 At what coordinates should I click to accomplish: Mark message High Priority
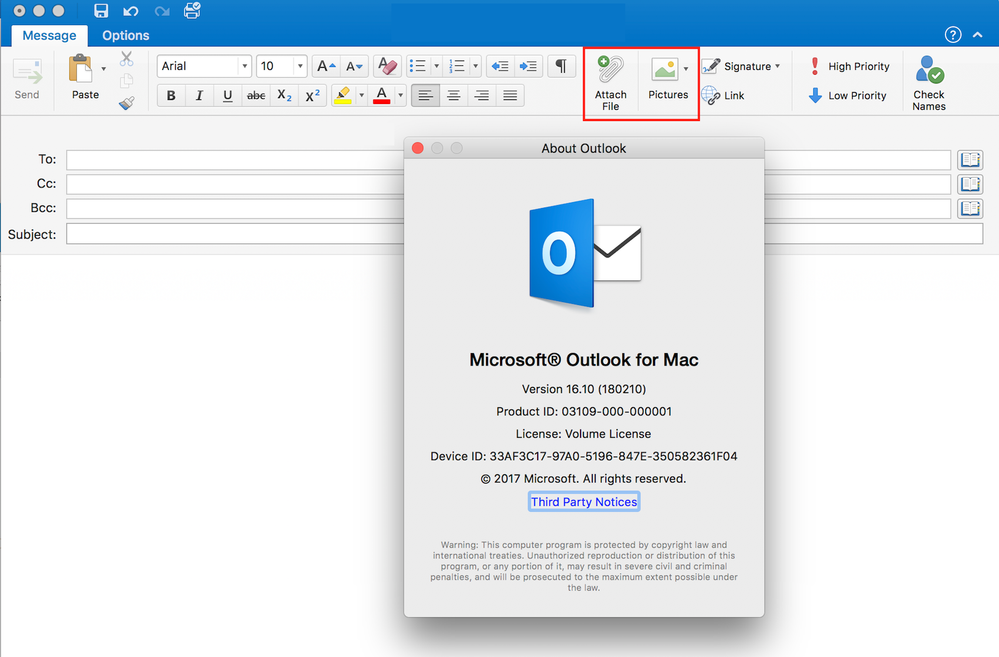pyautogui.click(x=849, y=66)
